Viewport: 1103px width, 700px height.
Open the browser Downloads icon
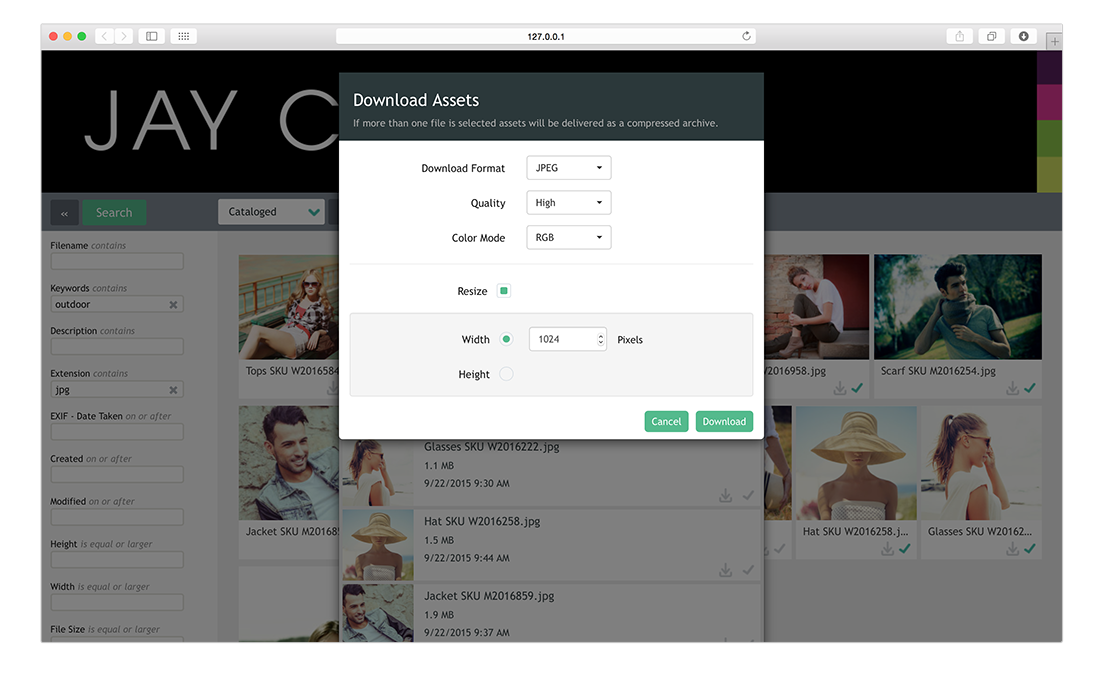[1024, 36]
